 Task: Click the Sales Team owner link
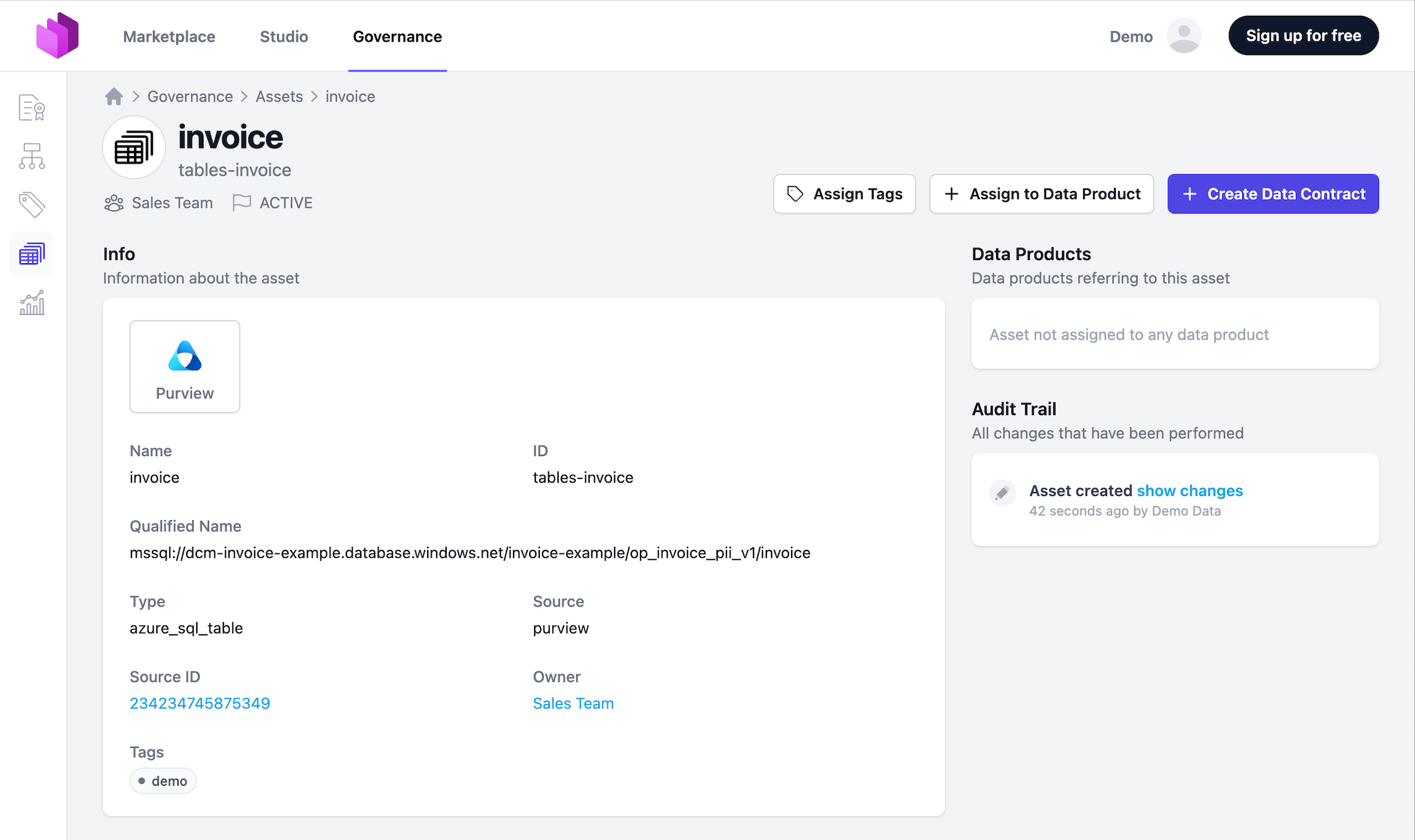pyautogui.click(x=573, y=703)
